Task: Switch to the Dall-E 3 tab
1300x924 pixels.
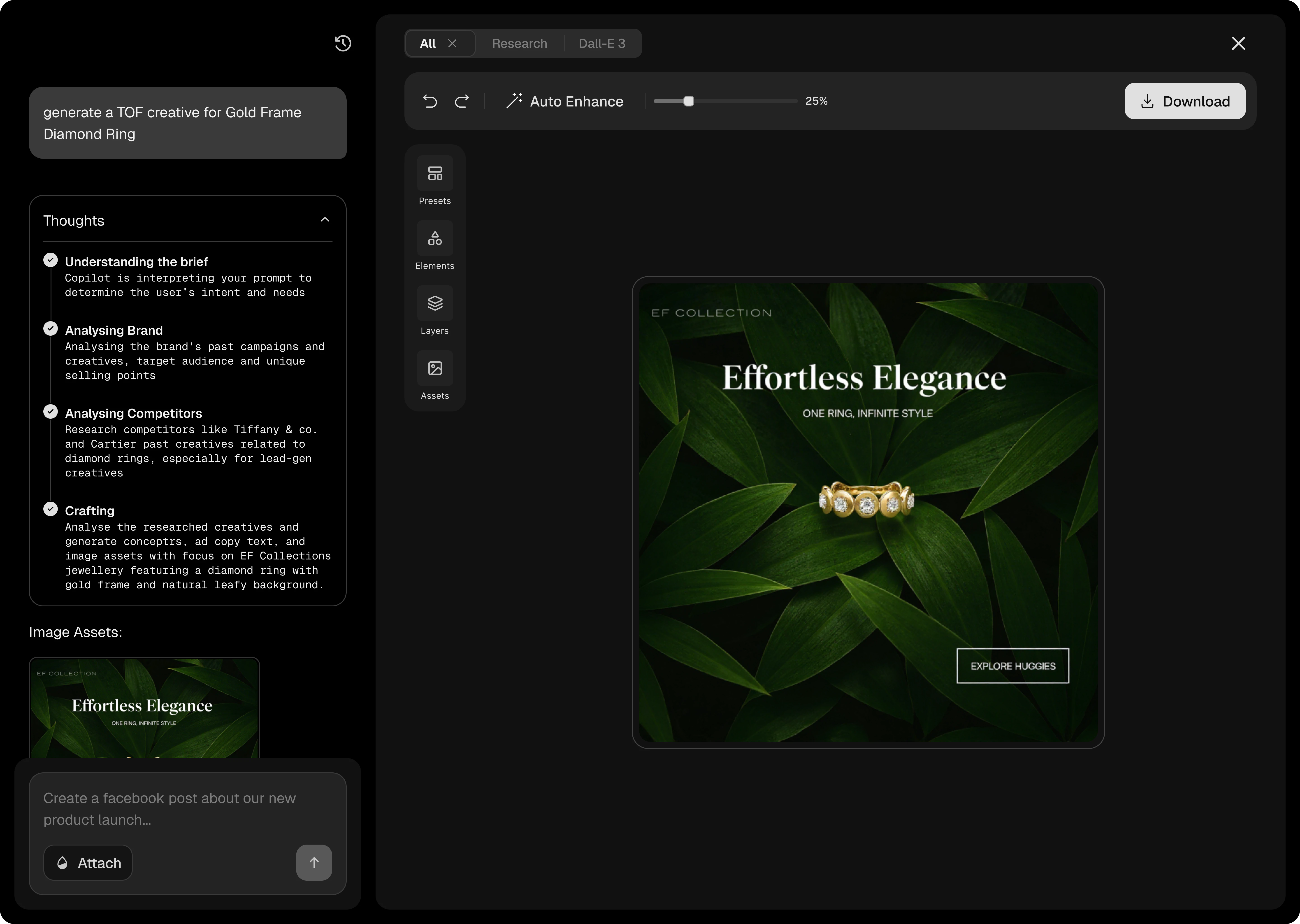Action: (602, 44)
